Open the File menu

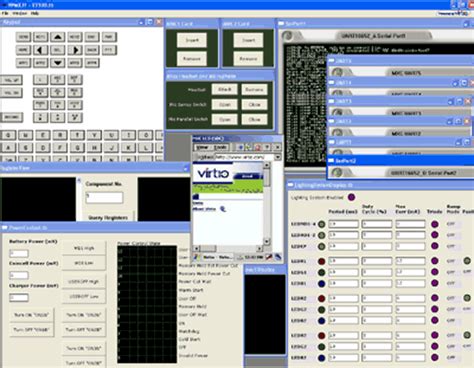click(5, 13)
